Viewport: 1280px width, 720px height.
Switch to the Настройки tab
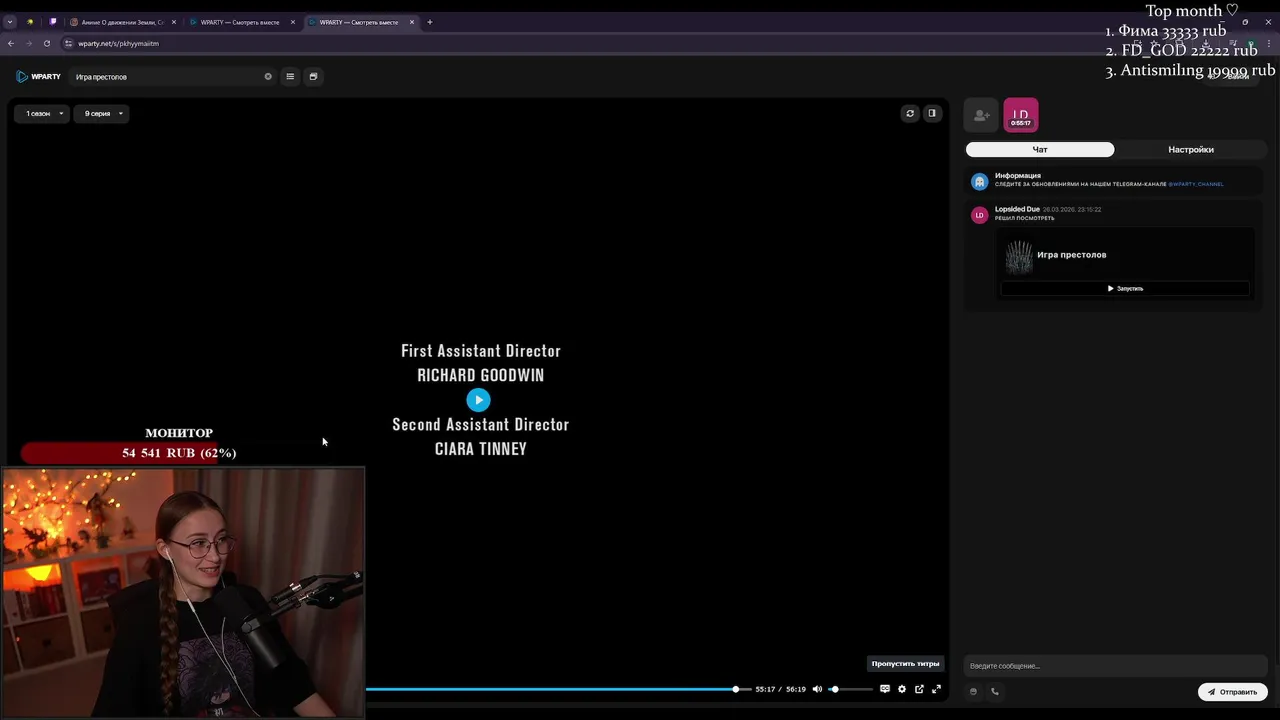[x=1191, y=149]
